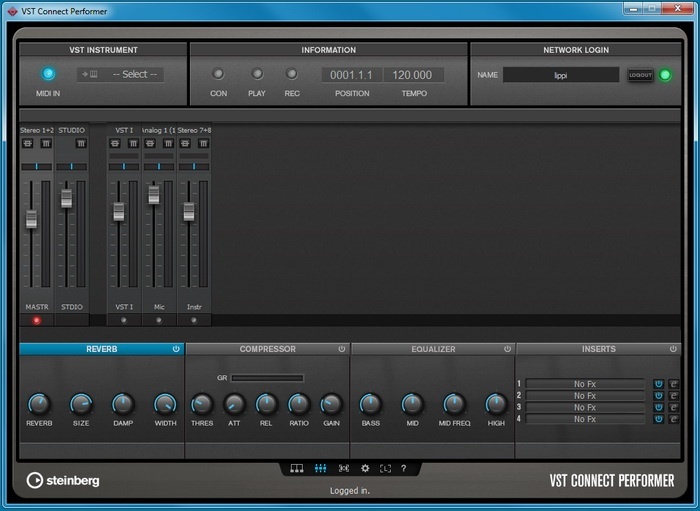The width and height of the screenshot is (700, 511).
Task: Mute the Mic channel strip
Action: click(x=168, y=143)
